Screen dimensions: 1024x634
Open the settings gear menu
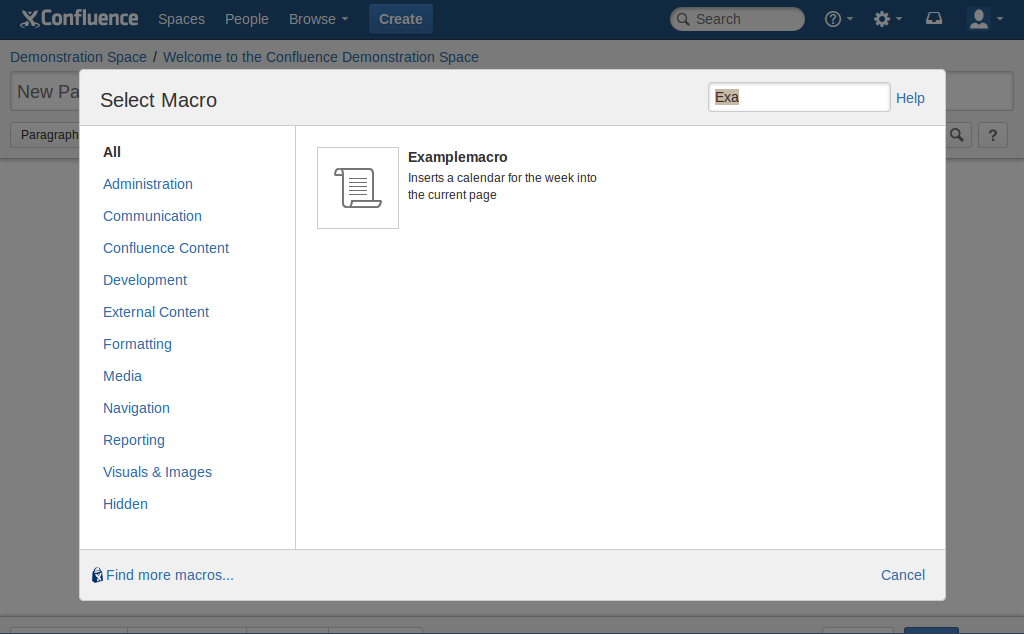point(886,19)
